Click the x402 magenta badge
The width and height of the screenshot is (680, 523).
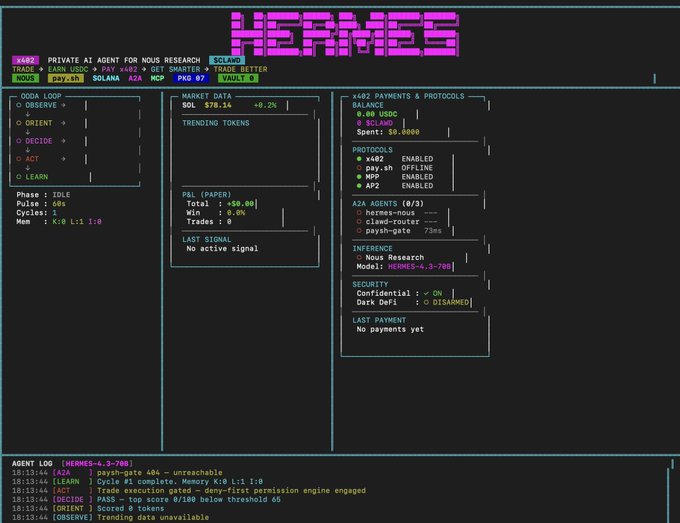point(26,60)
